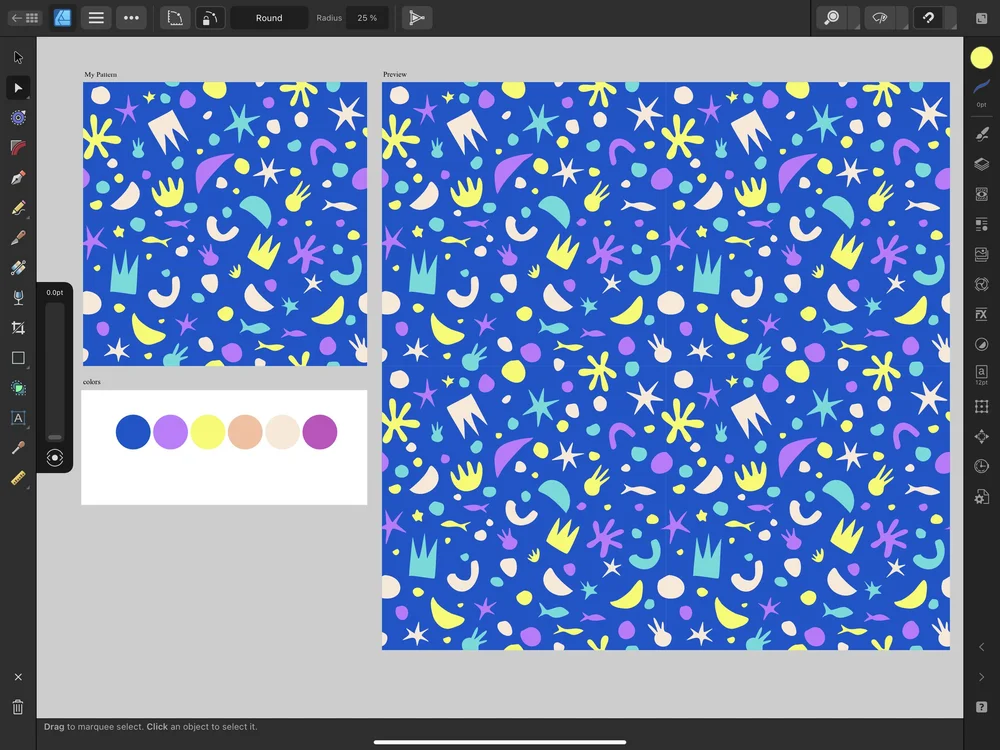
Task: Select the Crop tool
Action: point(17,327)
